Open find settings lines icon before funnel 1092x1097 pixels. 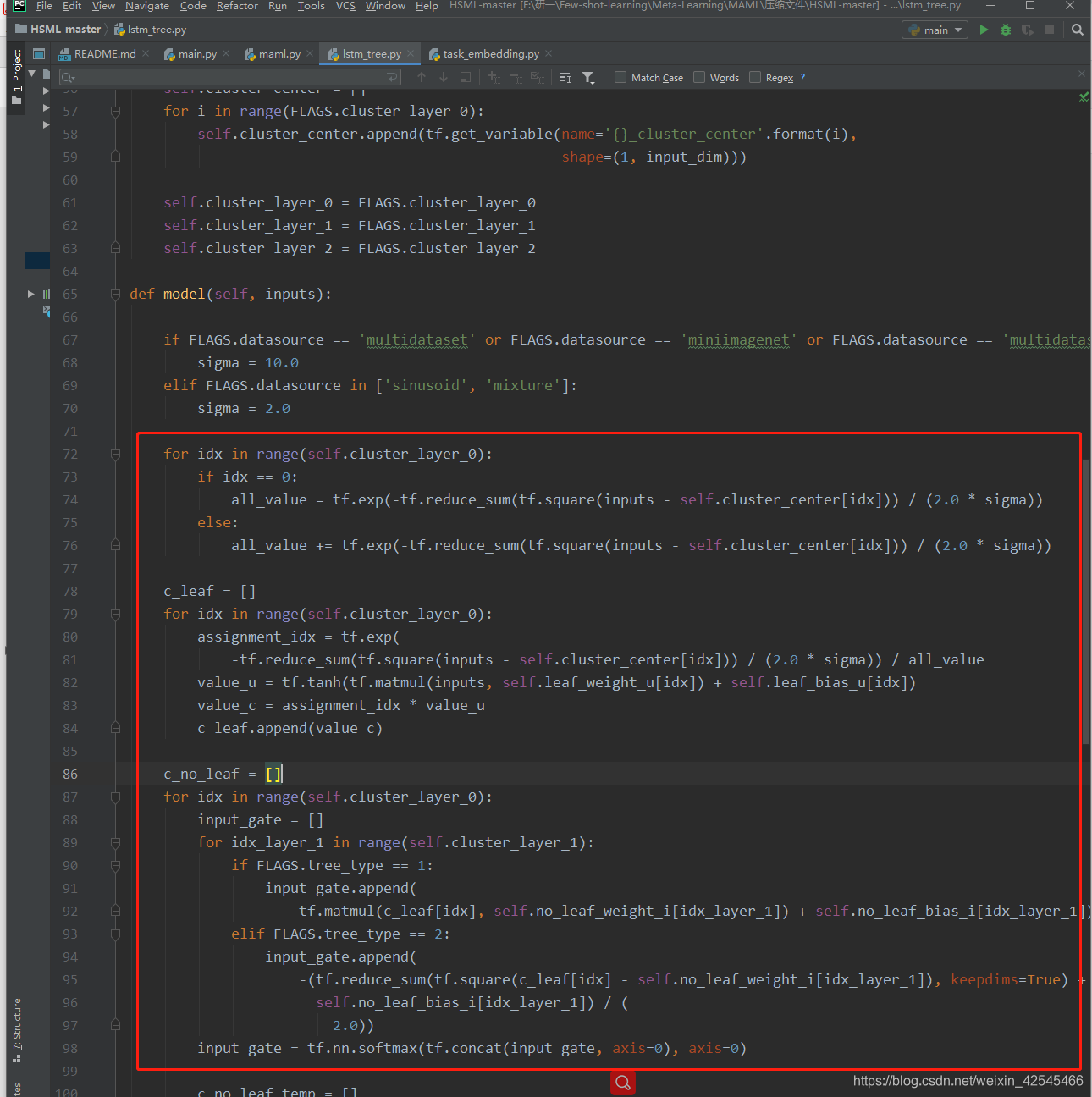coord(566,77)
